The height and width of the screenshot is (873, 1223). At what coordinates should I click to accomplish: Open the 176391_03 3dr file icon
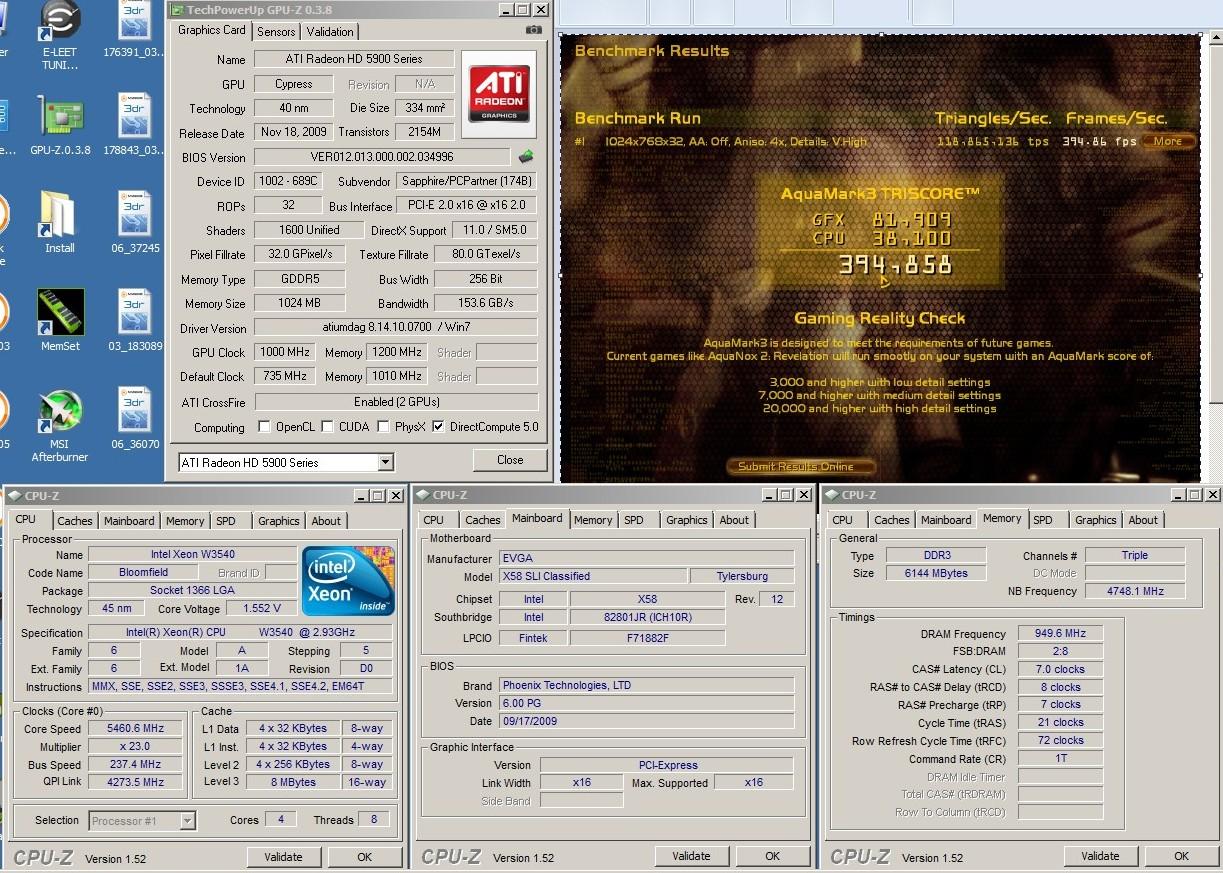[x=134, y=22]
